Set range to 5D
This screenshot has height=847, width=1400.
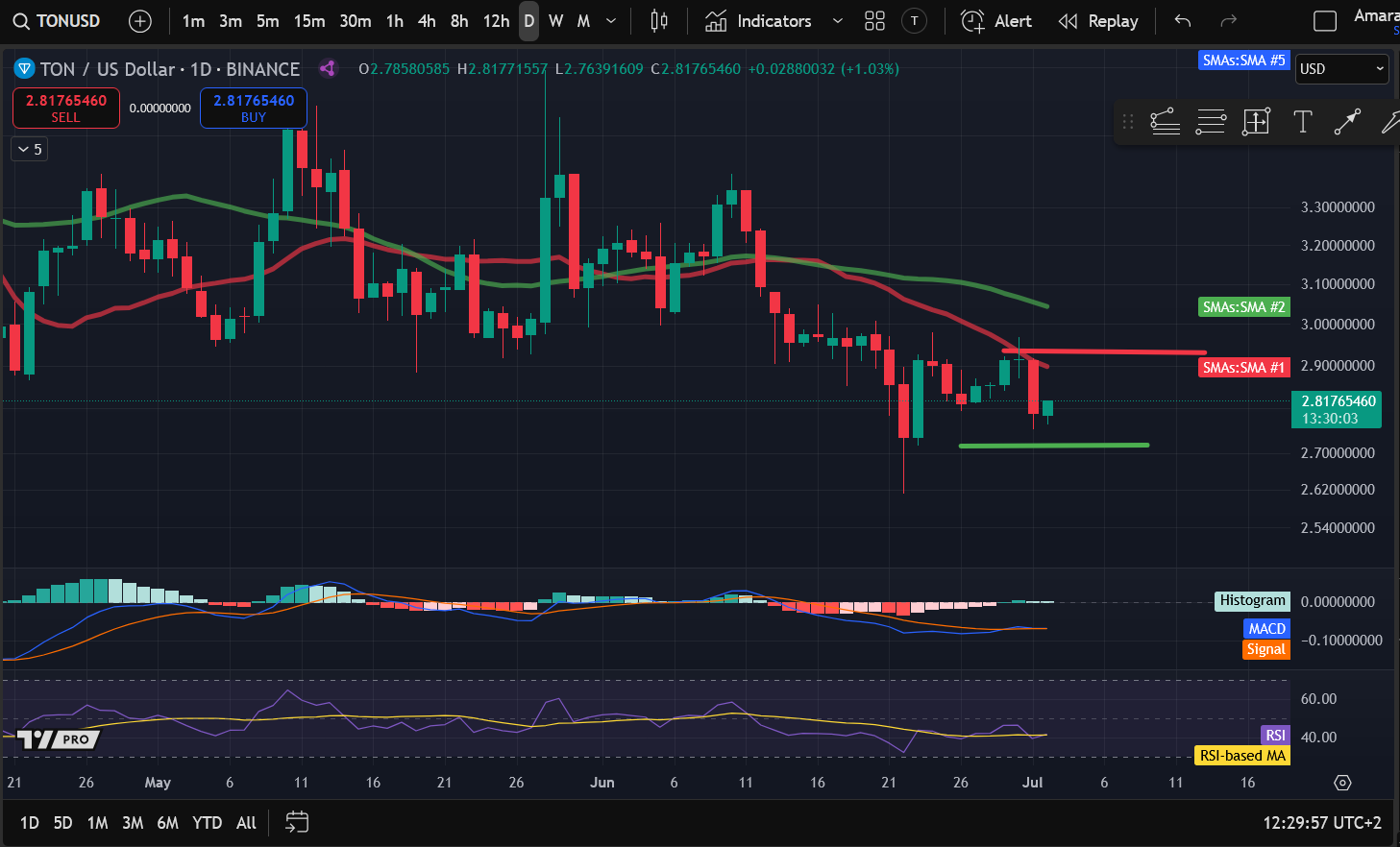coord(63,823)
